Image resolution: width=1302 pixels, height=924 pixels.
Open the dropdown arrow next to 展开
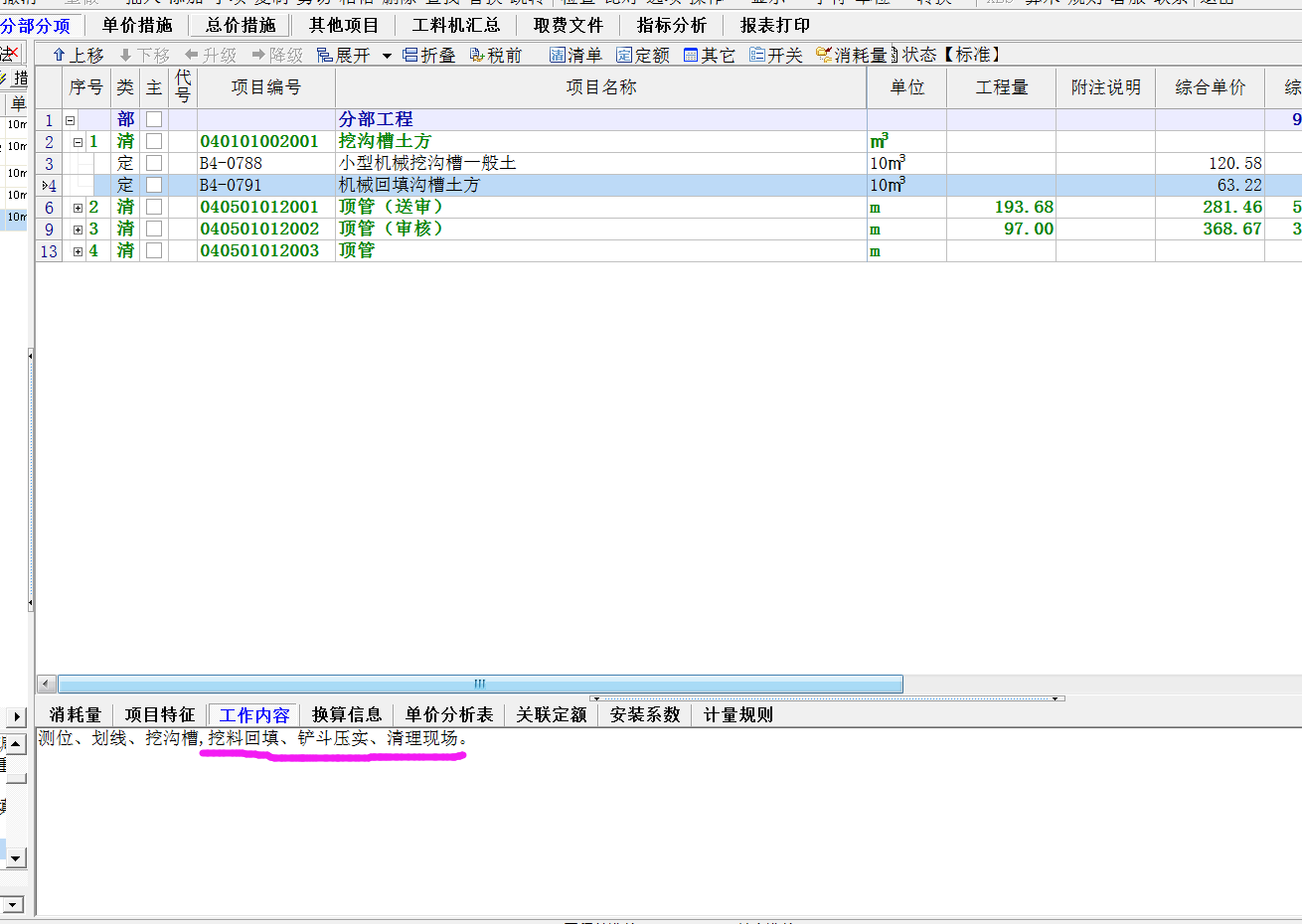387,56
